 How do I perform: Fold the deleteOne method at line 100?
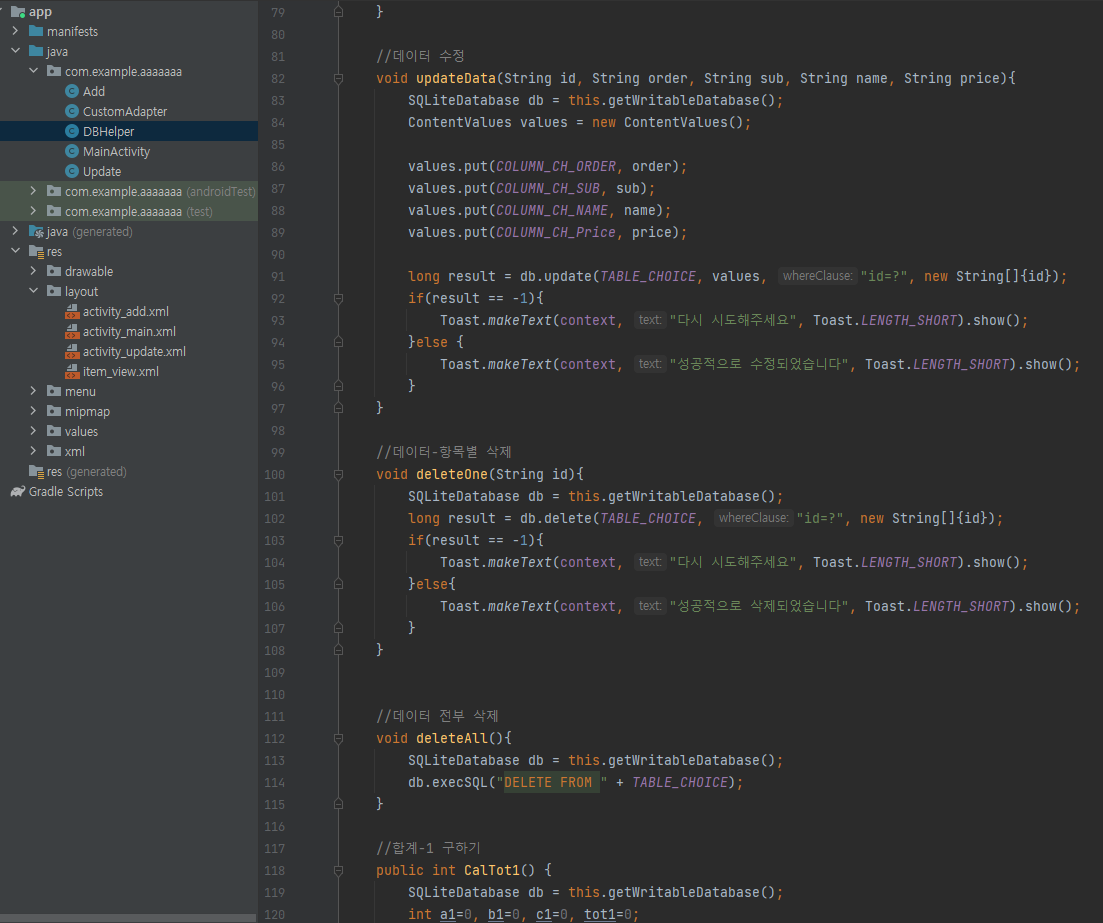pos(338,475)
